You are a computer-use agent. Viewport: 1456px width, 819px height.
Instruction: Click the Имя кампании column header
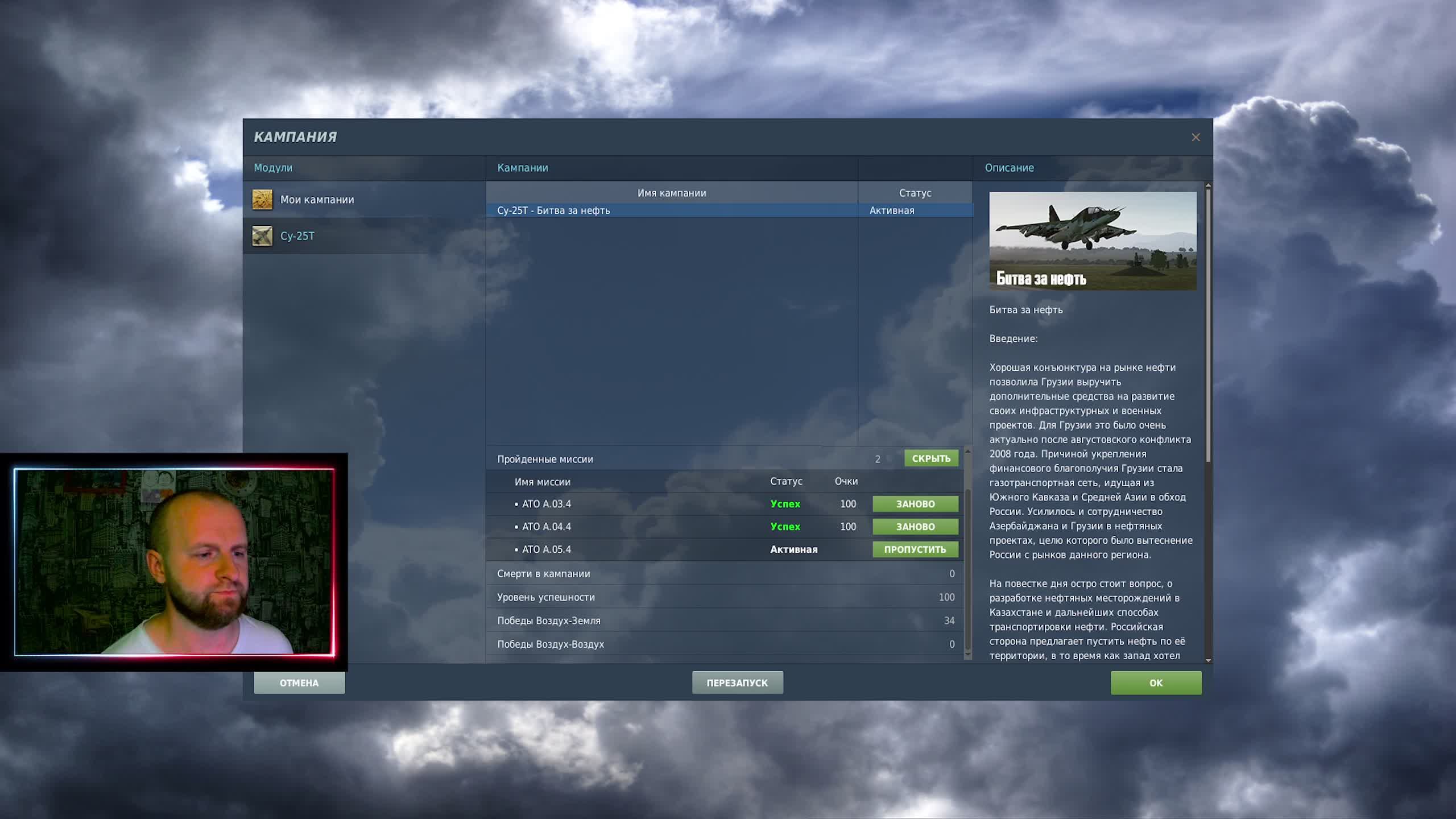pyautogui.click(x=671, y=193)
